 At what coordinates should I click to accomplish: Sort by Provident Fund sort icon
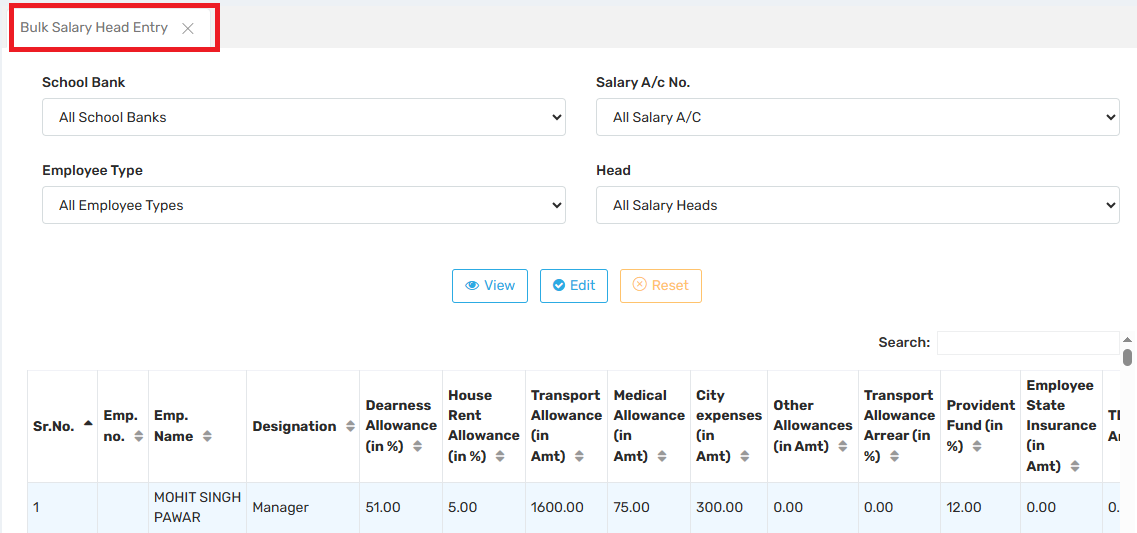coord(977,447)
